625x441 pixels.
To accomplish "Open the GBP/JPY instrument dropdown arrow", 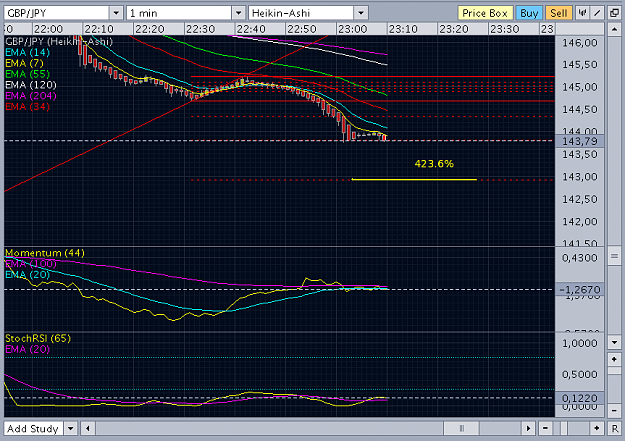I will coord(116,13).
